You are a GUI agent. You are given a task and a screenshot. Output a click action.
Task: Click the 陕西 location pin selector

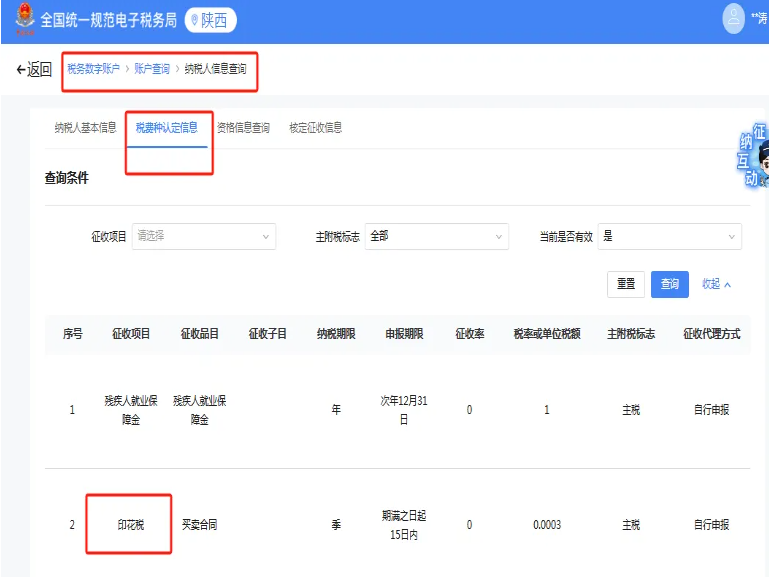(210, 20)
